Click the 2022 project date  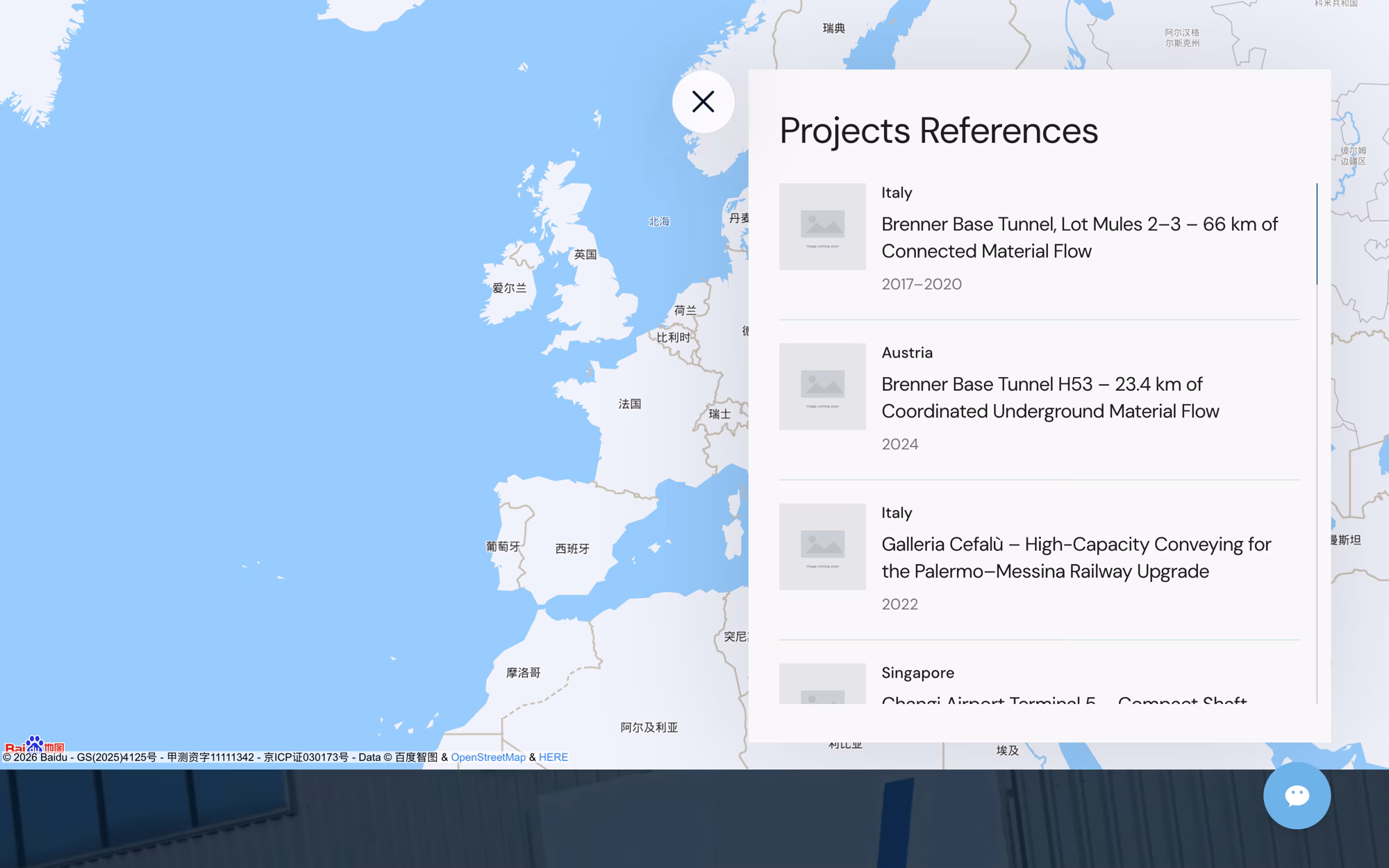900,604
